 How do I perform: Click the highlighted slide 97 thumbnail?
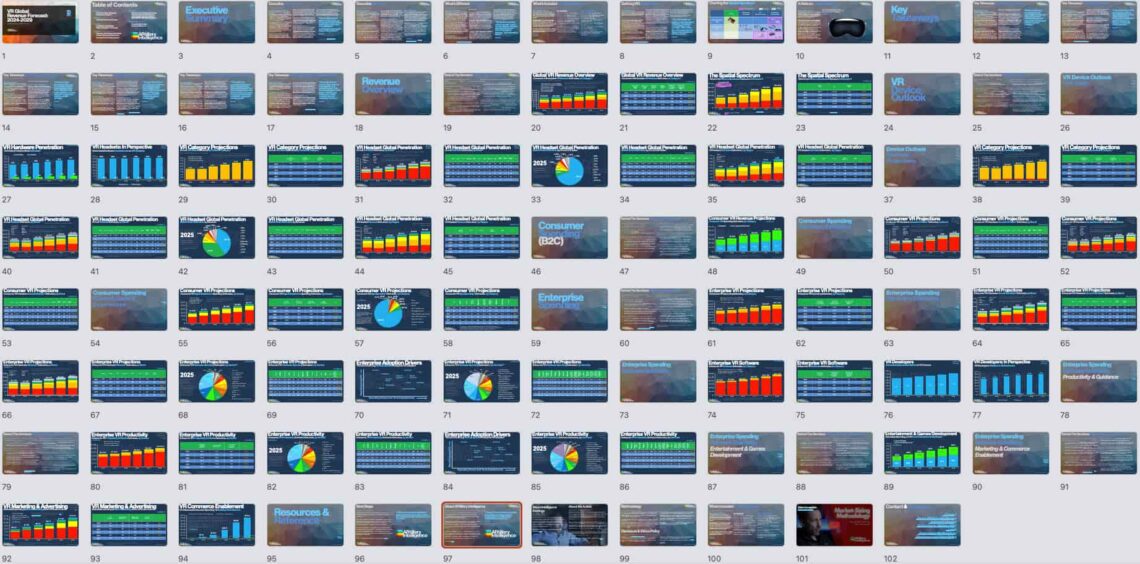tap(481, 525)
